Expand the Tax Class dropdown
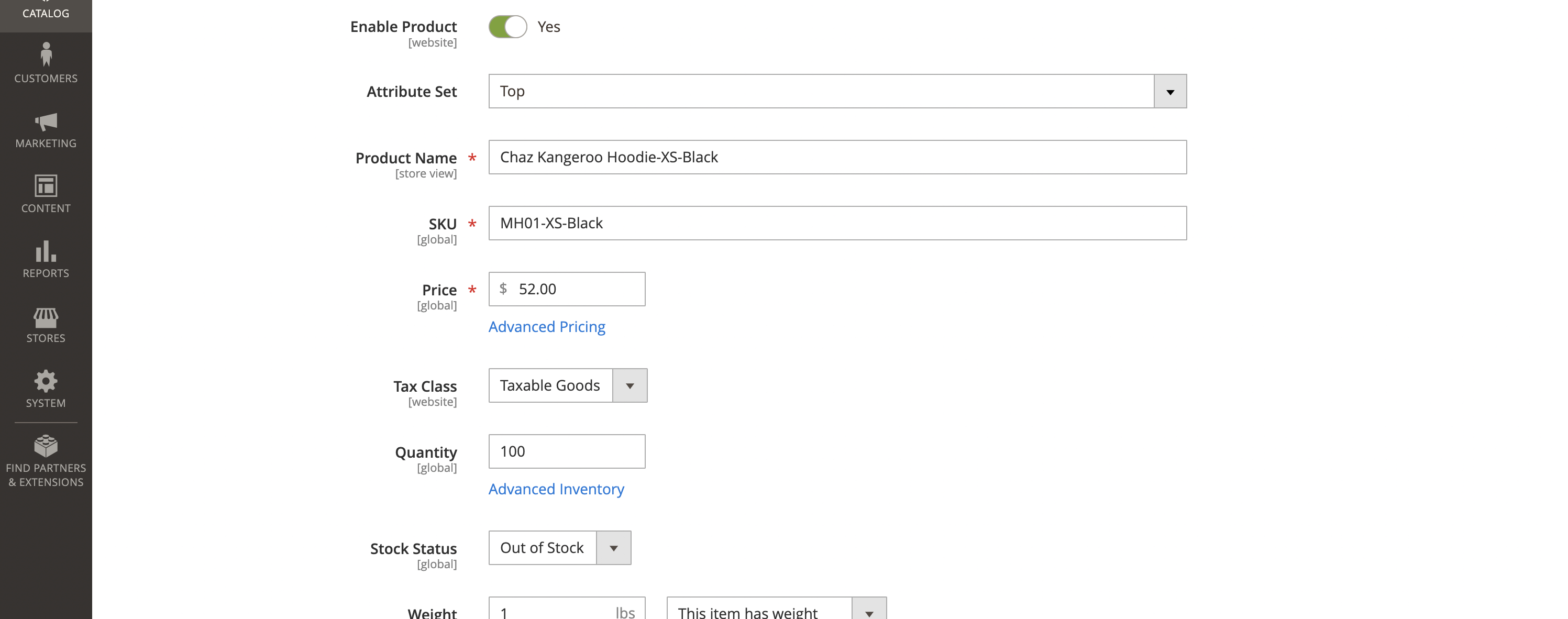The height and width of the screenshot is (619, 1568). tap(630, 385)
